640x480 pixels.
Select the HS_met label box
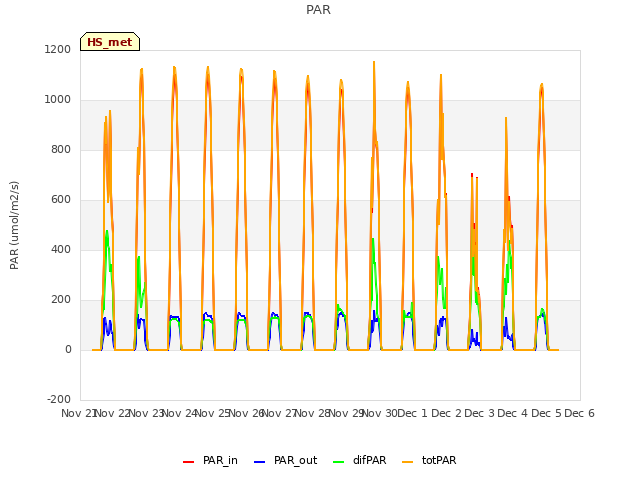coord(110,42)
